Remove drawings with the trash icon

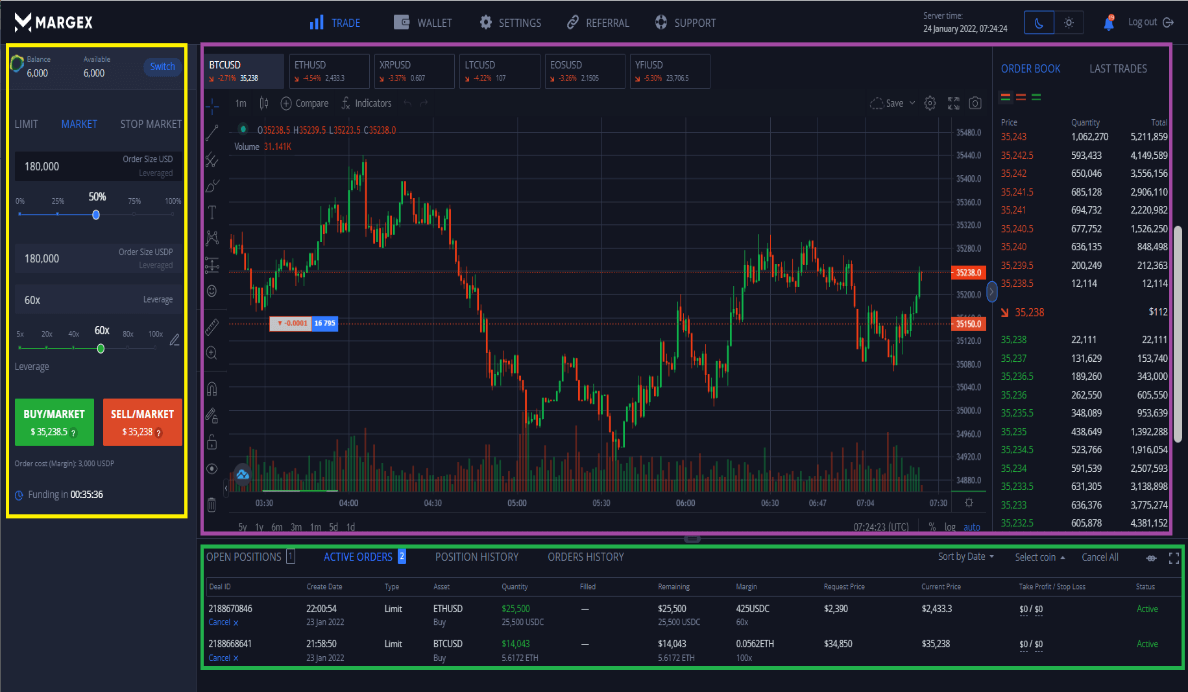212,504
